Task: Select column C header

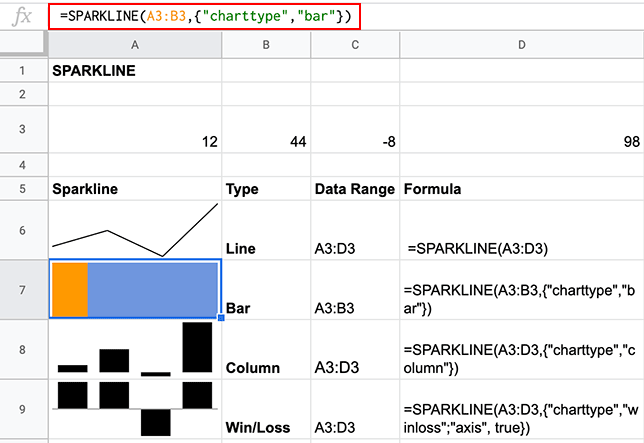Action: (x=355, y=45)
